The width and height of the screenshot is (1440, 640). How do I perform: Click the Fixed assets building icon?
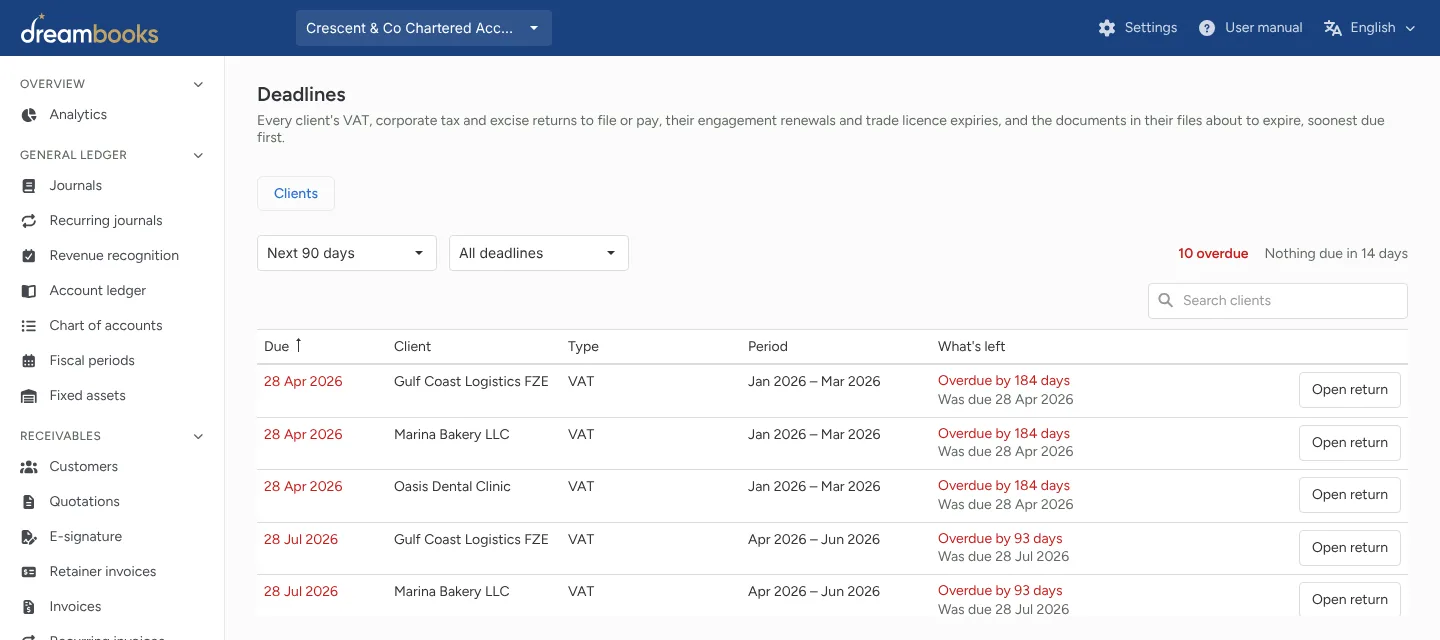click(x=29, y=396)
